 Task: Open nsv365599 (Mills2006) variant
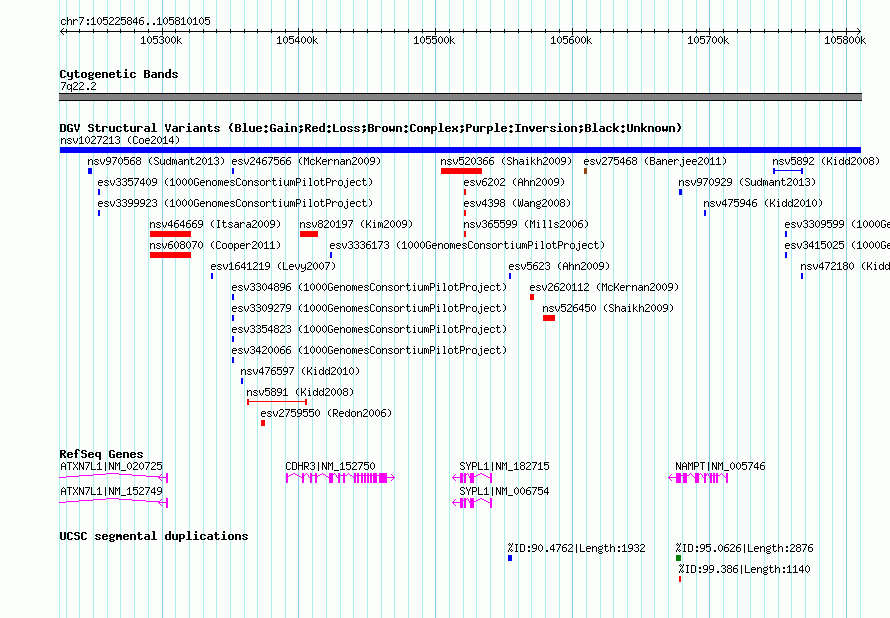[x=526, y=224]
